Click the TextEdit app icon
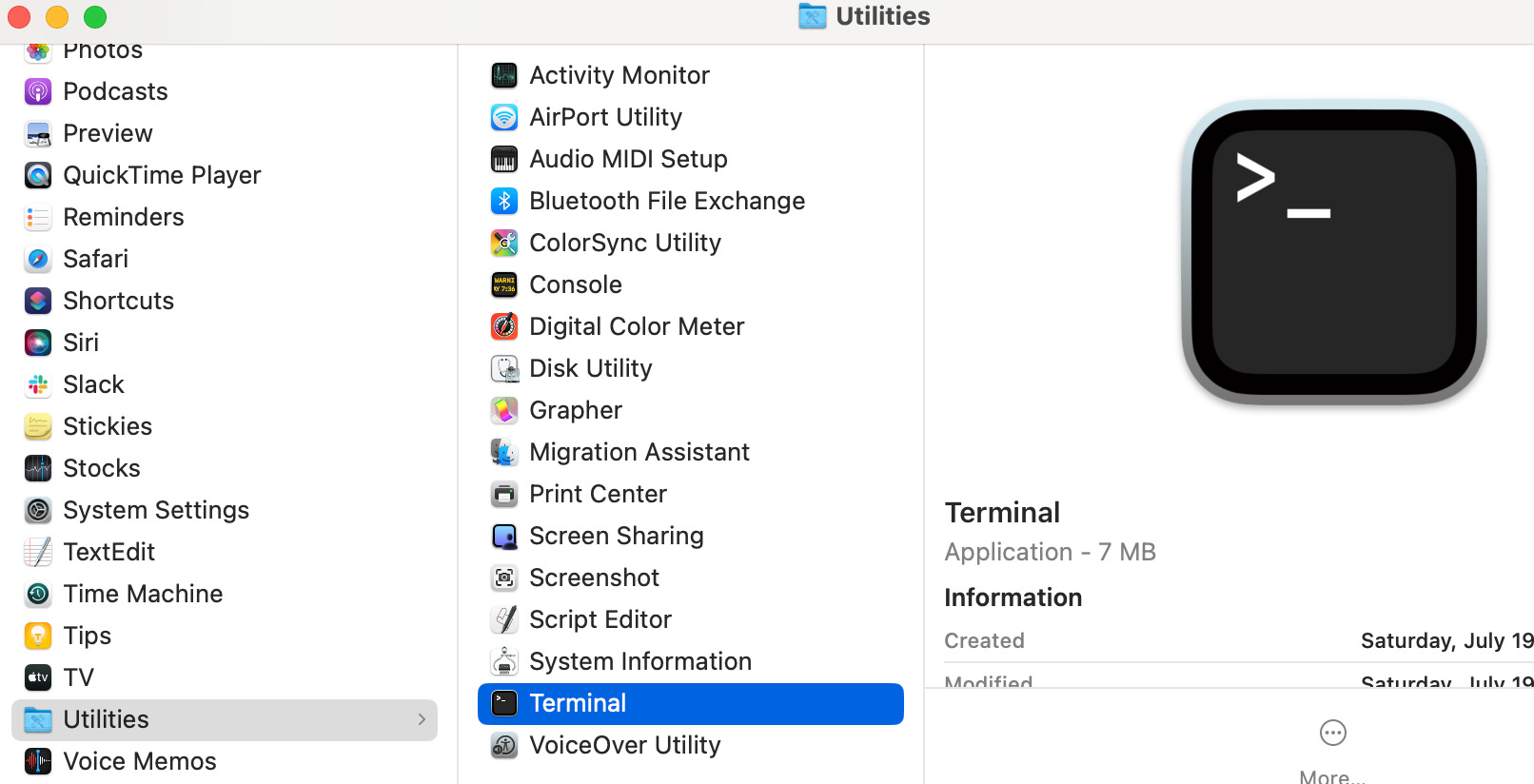1534x784 pixels. pos(38,552)
